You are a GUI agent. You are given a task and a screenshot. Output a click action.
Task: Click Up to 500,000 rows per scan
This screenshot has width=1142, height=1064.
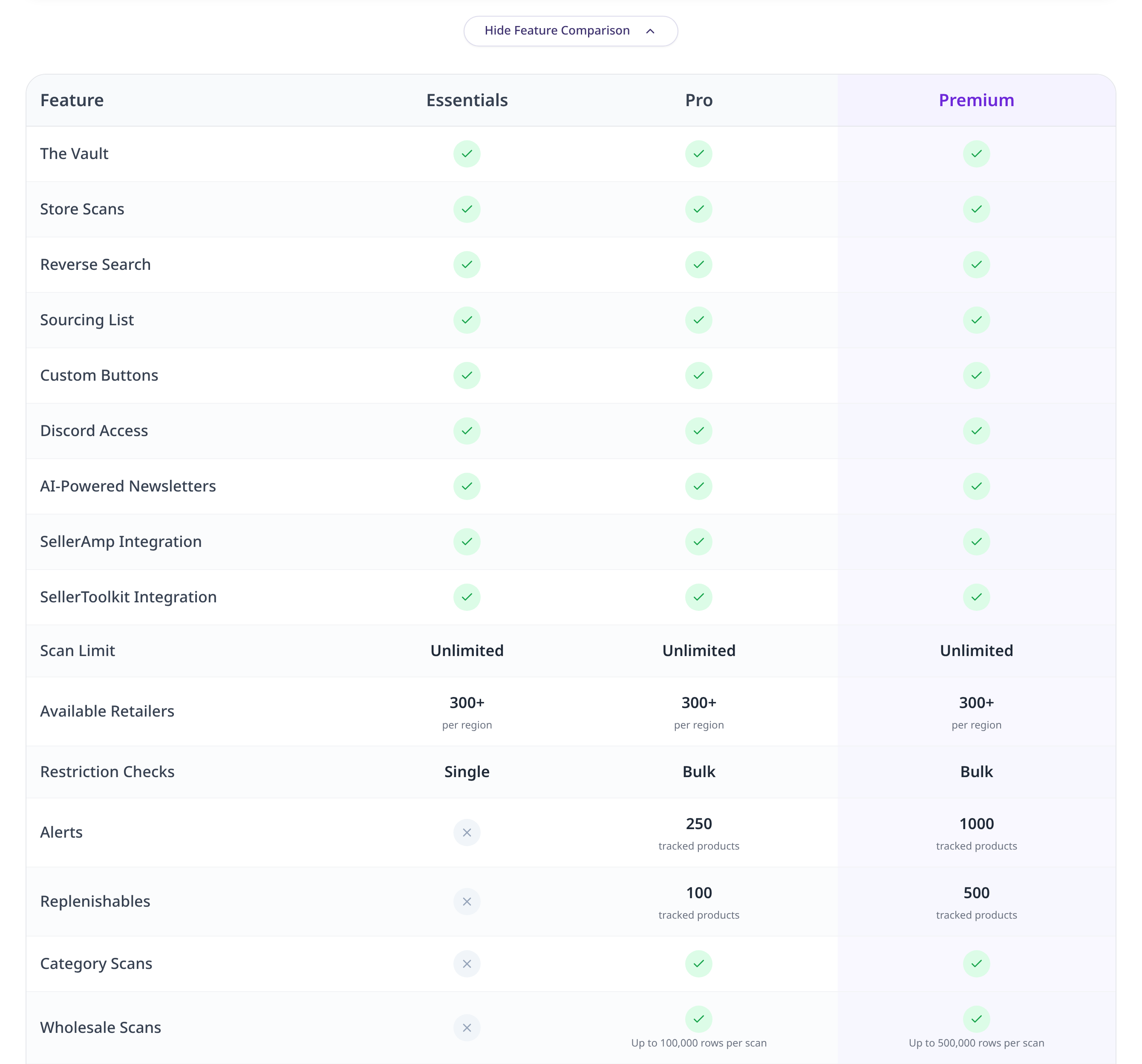977,1043
